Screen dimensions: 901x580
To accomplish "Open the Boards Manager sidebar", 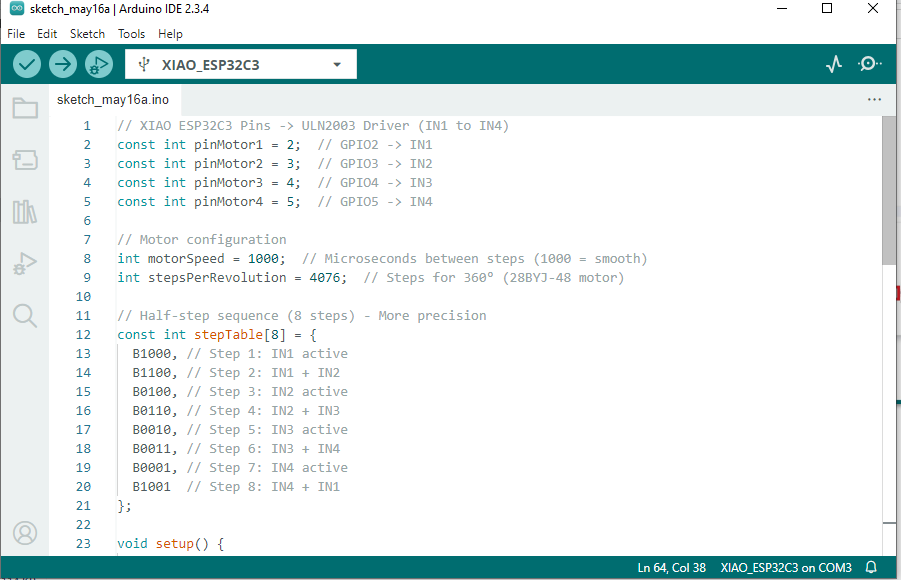I will click(x=25, y=160).
